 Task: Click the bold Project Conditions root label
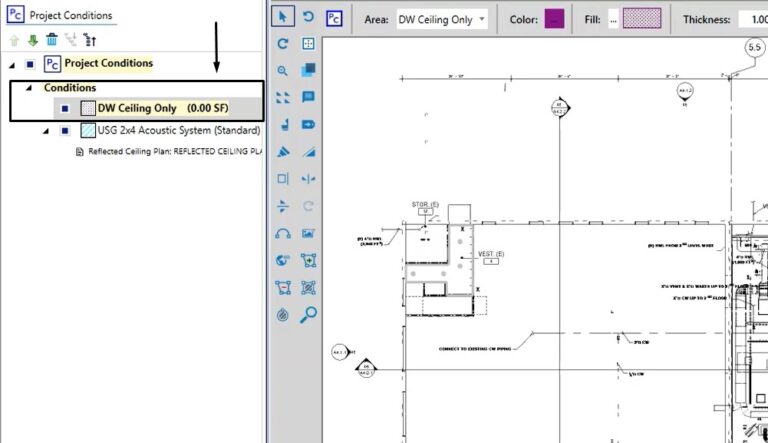[x=109, y=63]
